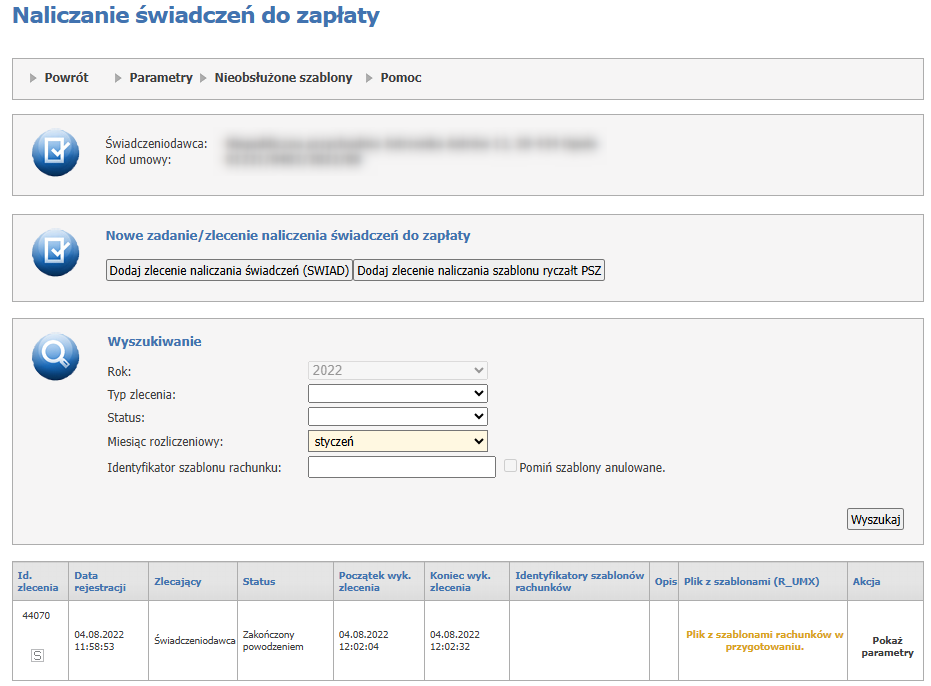Open Nieobsłużone szablony menu item
931x686 pixels.
point(283,78)
